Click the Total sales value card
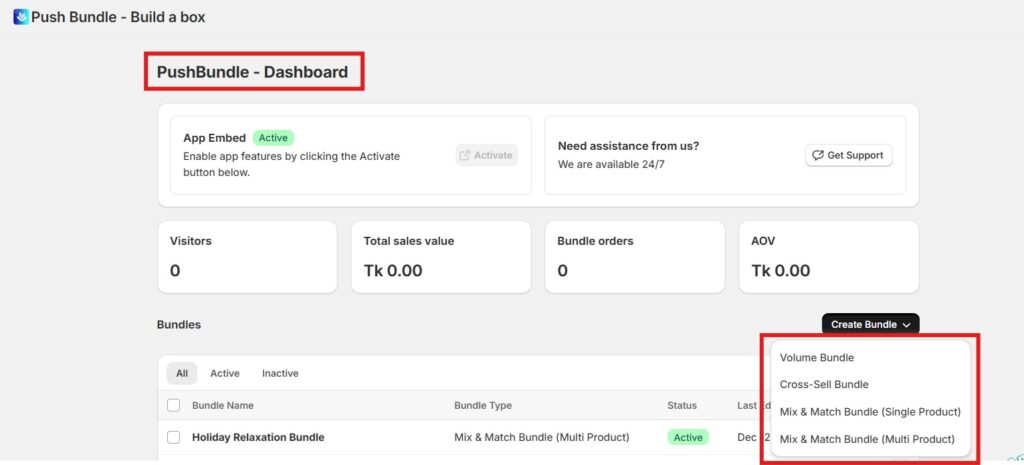Screen dimensions: 1024x465 click(x=441, y=257)
